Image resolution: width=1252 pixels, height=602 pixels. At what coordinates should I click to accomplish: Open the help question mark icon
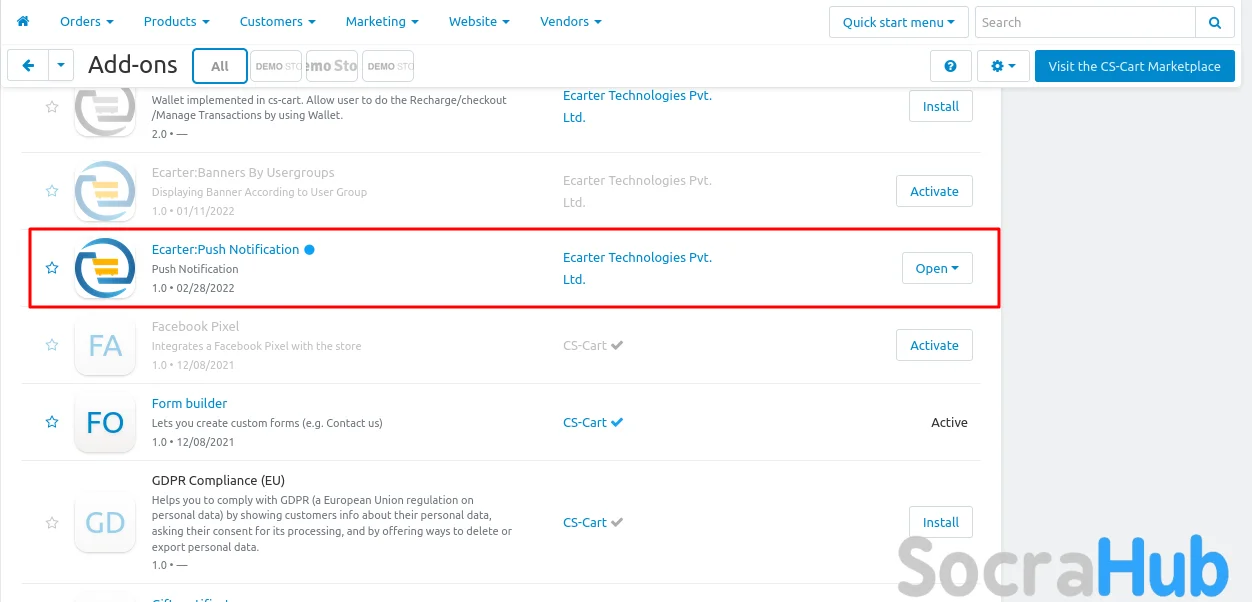pos(950,66)
